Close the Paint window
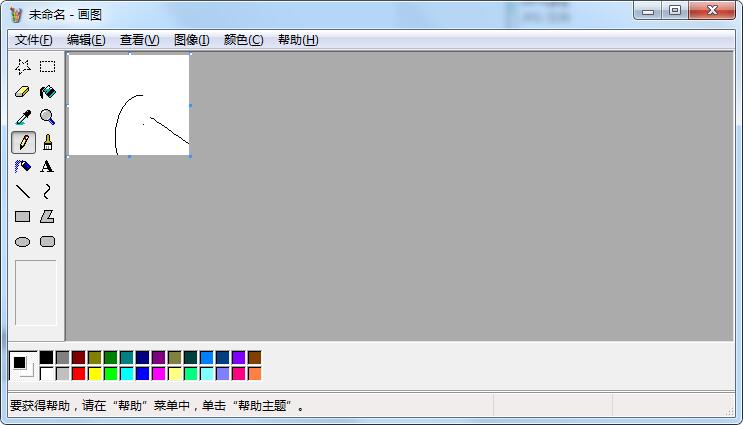Screen dimensions: 743x425 coord(712,10)
